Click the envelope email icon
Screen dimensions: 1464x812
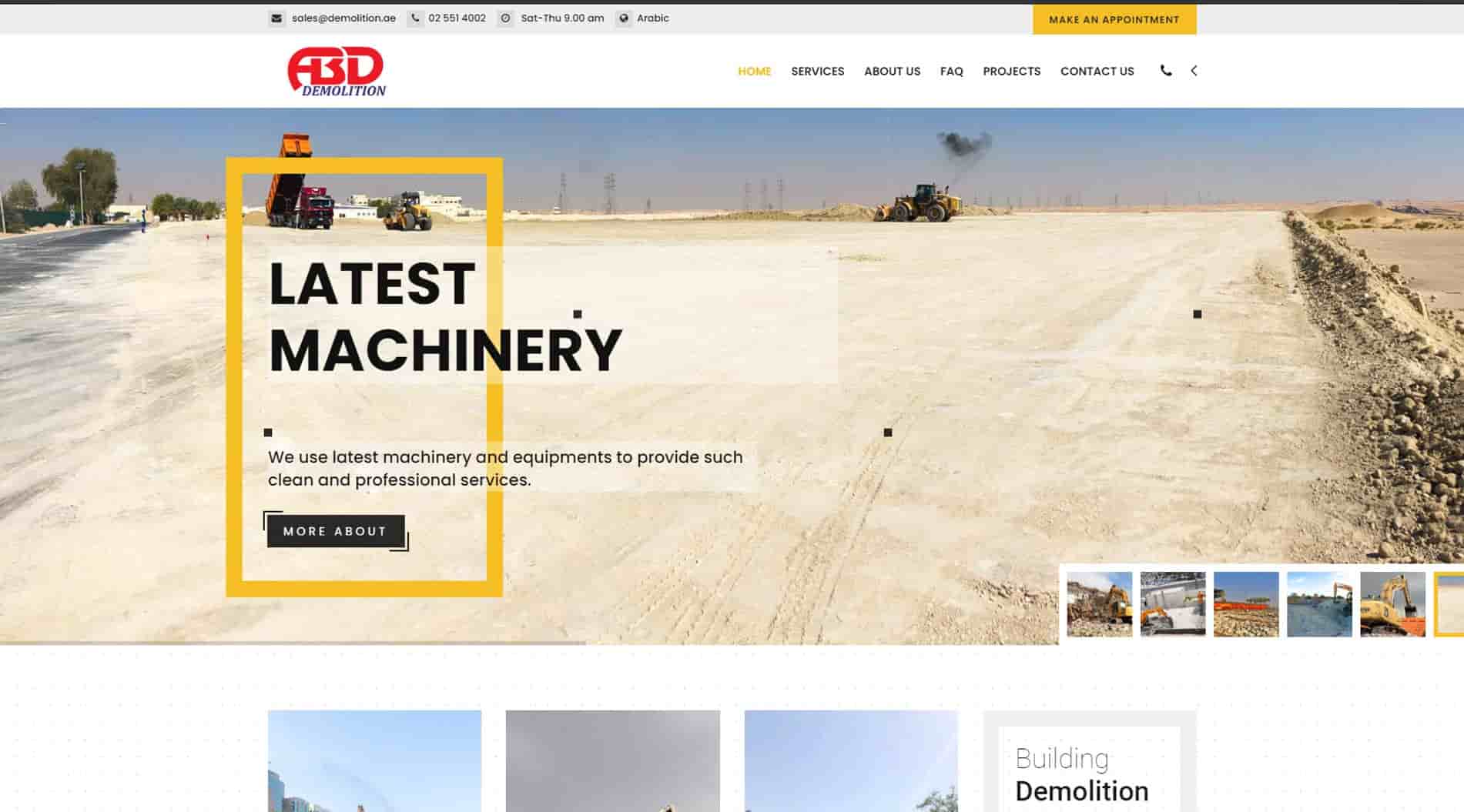coord(276,18)
